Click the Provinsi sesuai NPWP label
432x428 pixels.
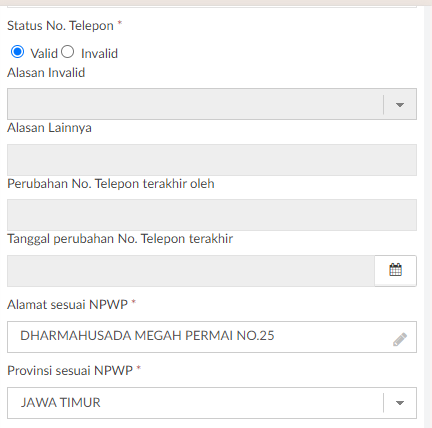(70, 370)
